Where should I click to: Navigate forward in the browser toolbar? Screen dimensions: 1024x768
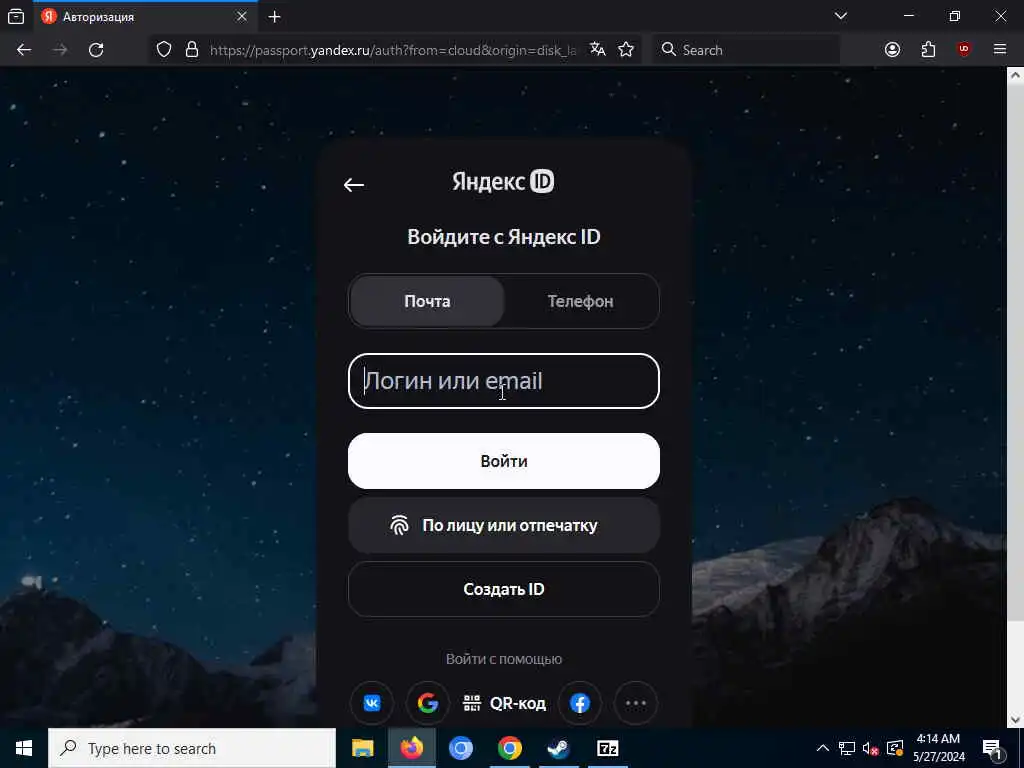(x=60, y=50)
